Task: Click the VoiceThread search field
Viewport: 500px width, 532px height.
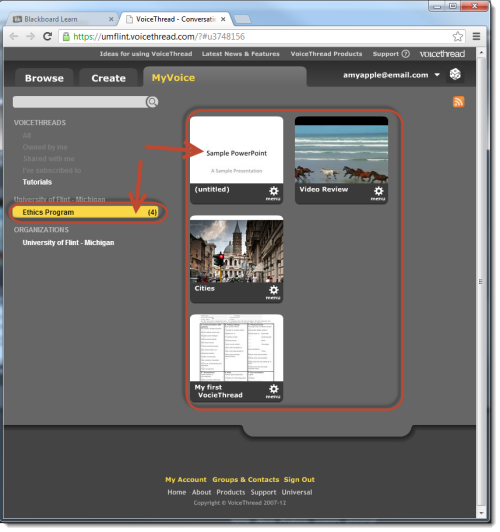Action: (x=80, y=102)
